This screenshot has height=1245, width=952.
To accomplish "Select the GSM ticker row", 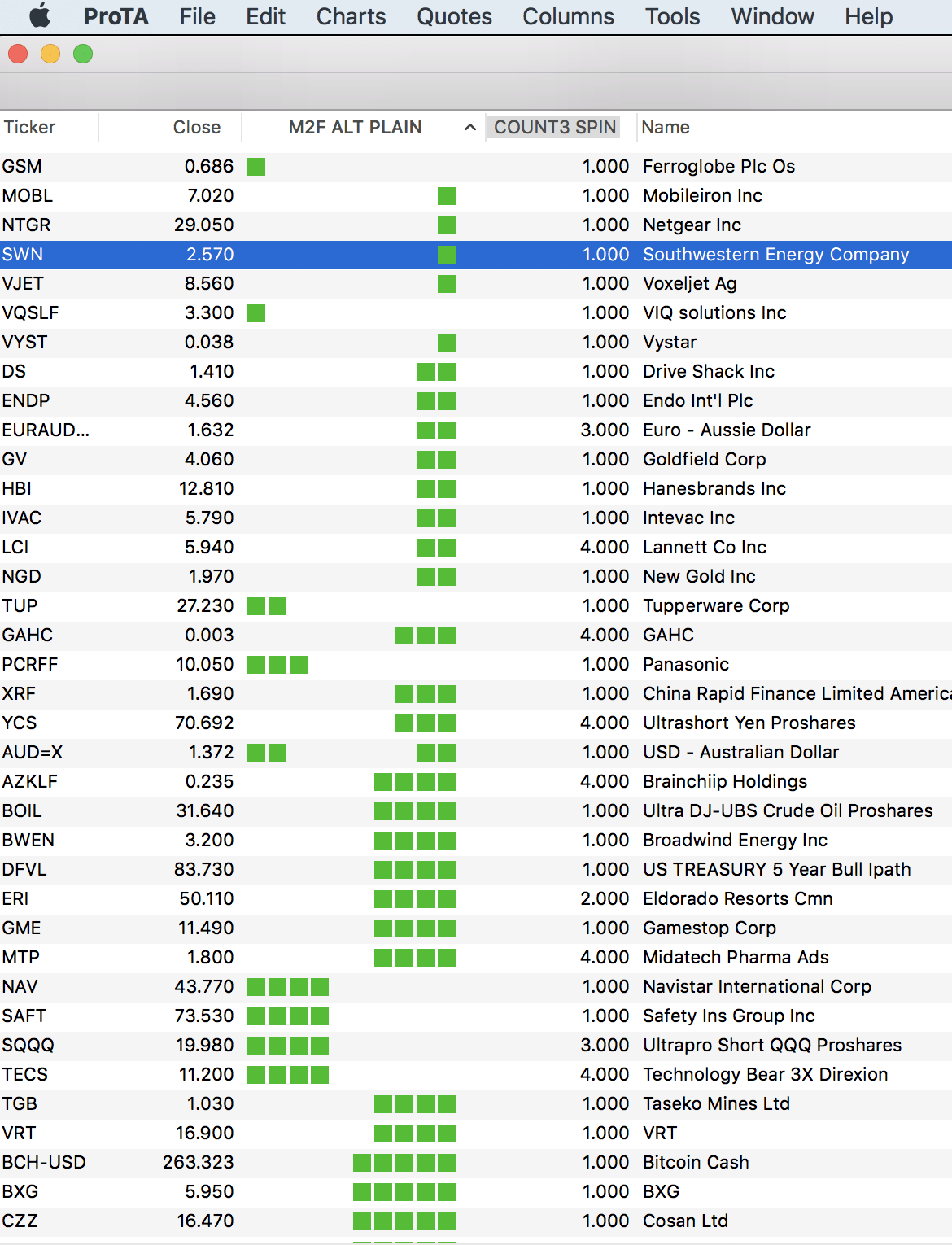I will 476,167.
